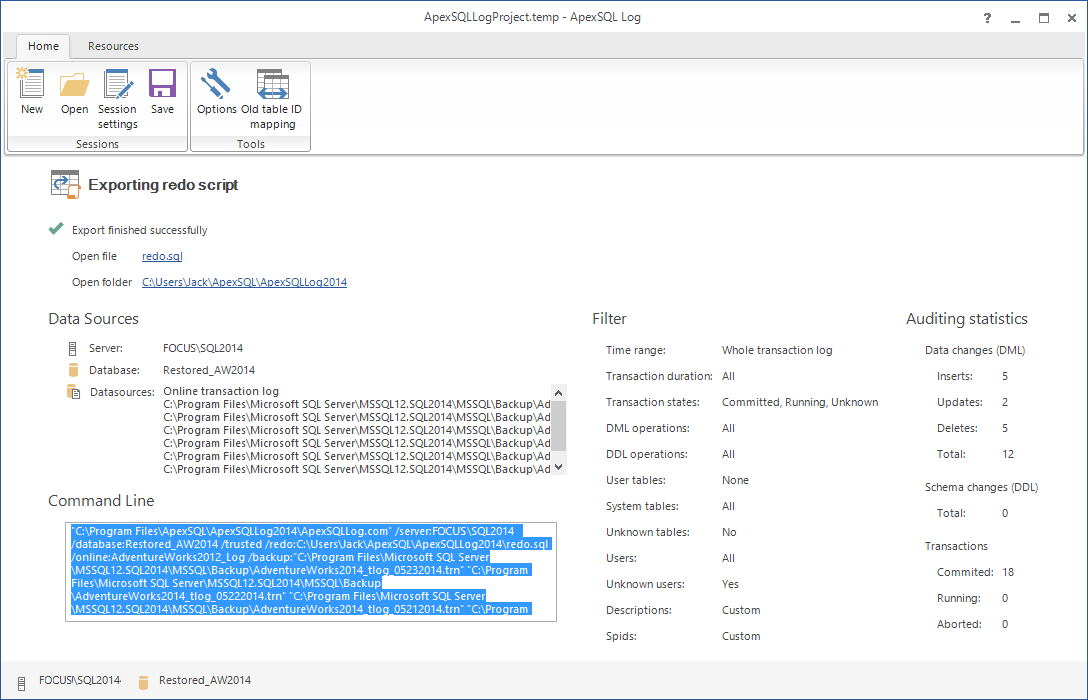This screenshot has height=700, width=1088.
Task: Click status bar Restored_AW2014 text
Action: 205,680
